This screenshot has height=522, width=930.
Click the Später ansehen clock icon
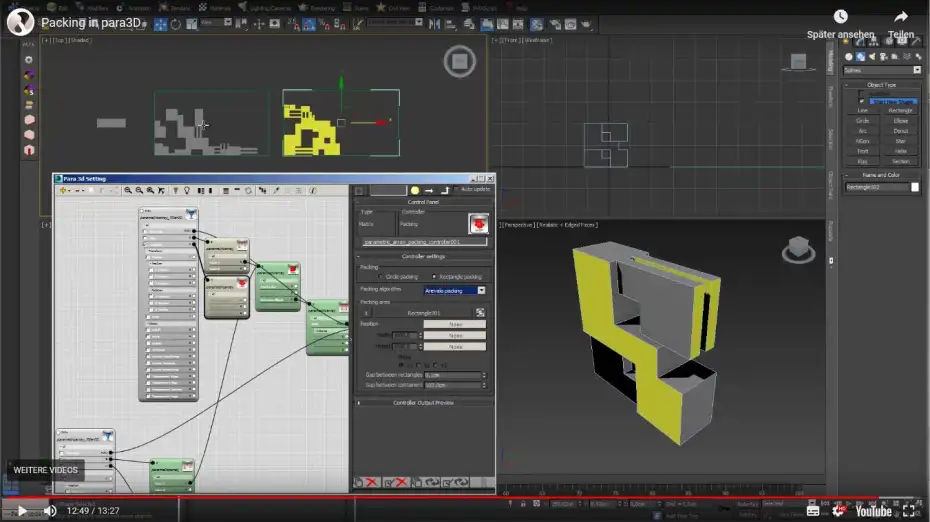(x=840, y=17)
